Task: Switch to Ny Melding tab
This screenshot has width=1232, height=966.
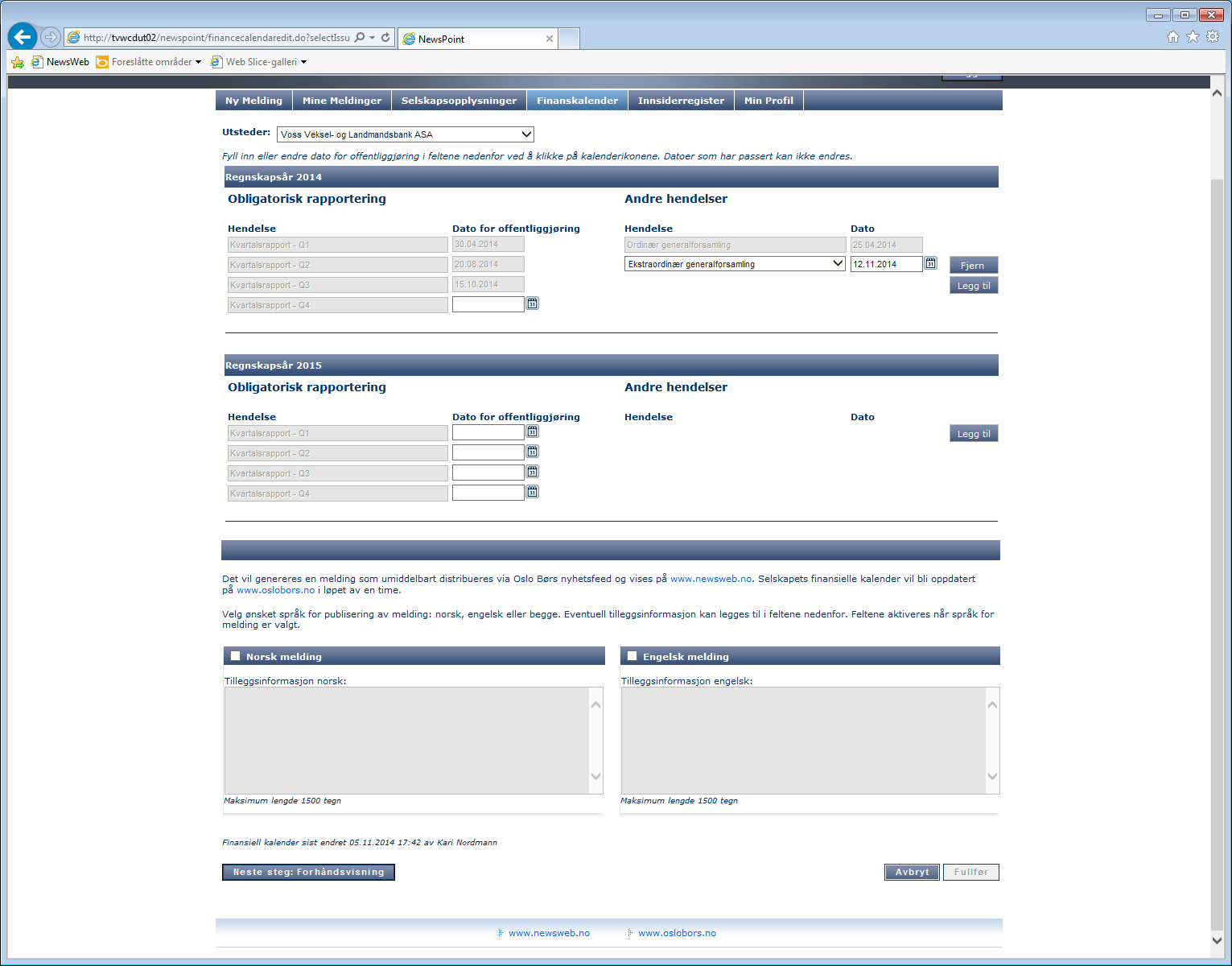Action: coord(253,101)
